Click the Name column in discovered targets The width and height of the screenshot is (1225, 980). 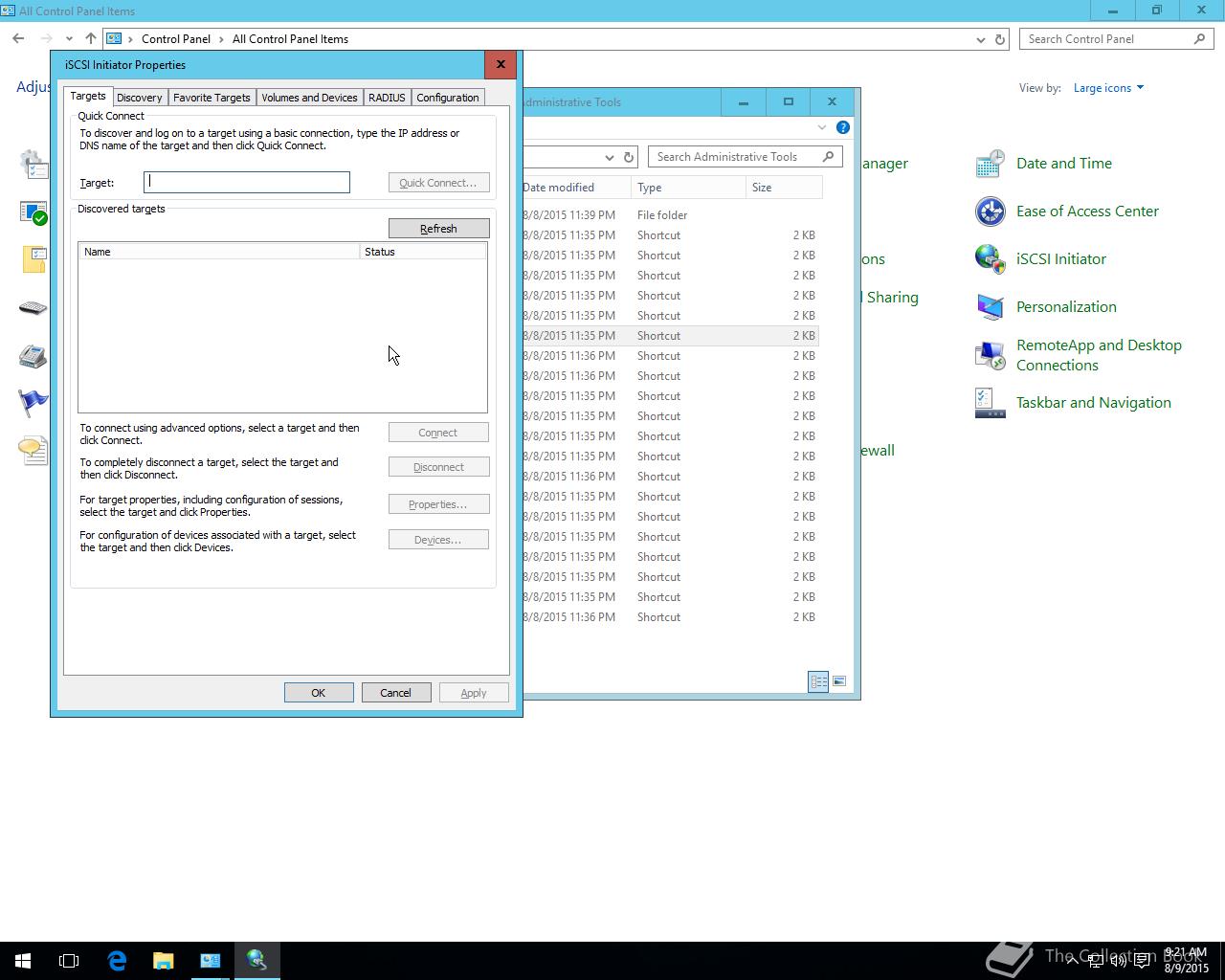[x=219, y=252]
